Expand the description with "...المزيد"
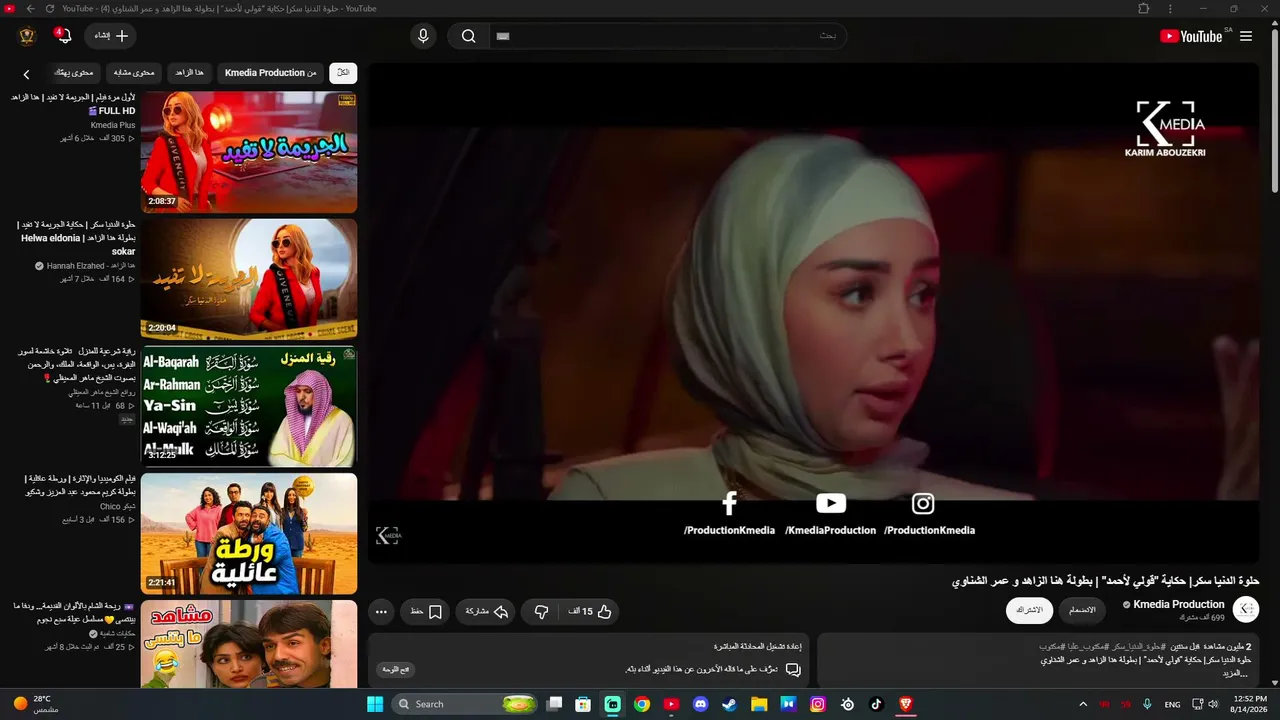The image size is (1280, 720). tap(1233, 674)
